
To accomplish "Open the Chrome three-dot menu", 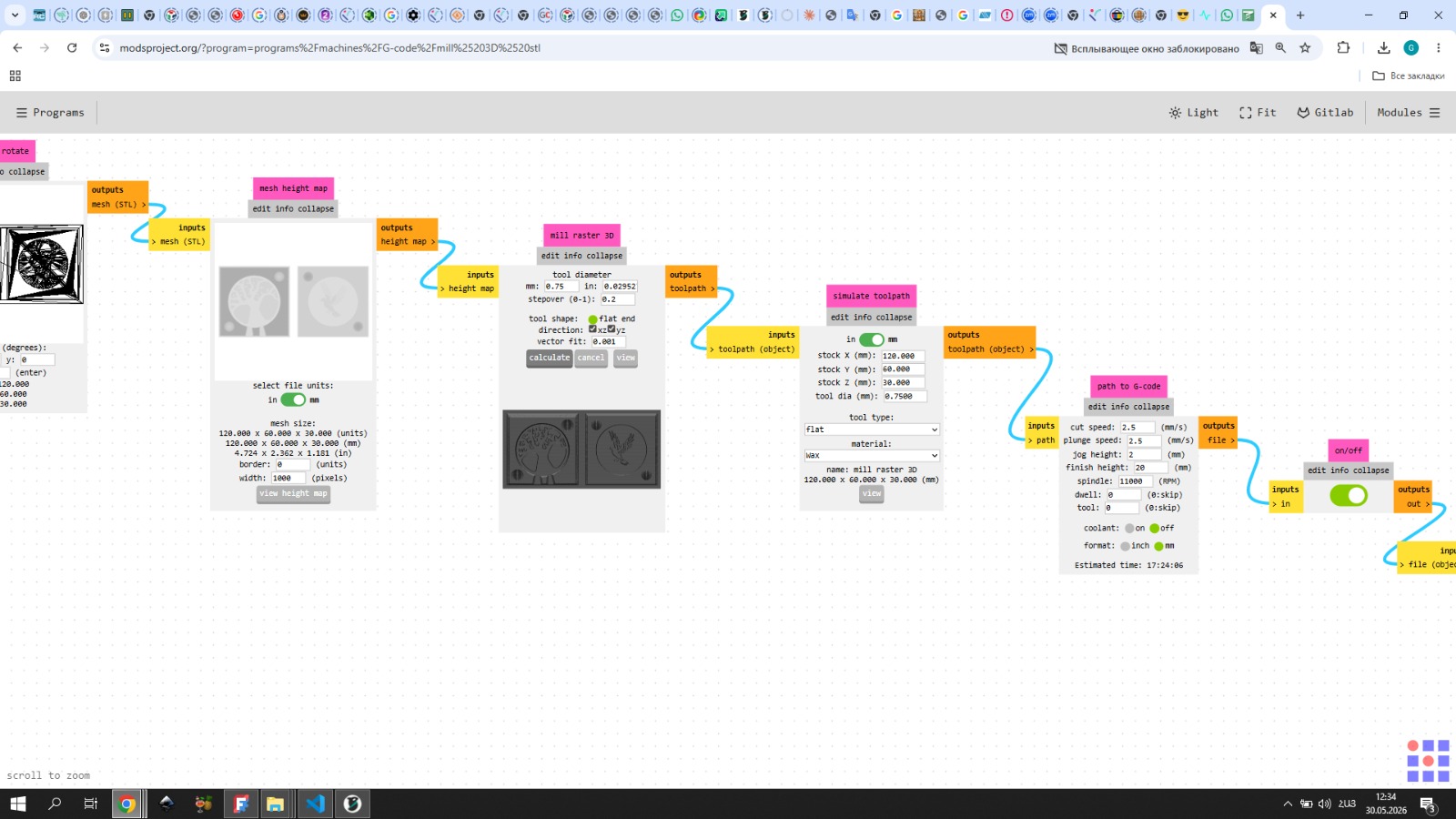I will 1438,47.
